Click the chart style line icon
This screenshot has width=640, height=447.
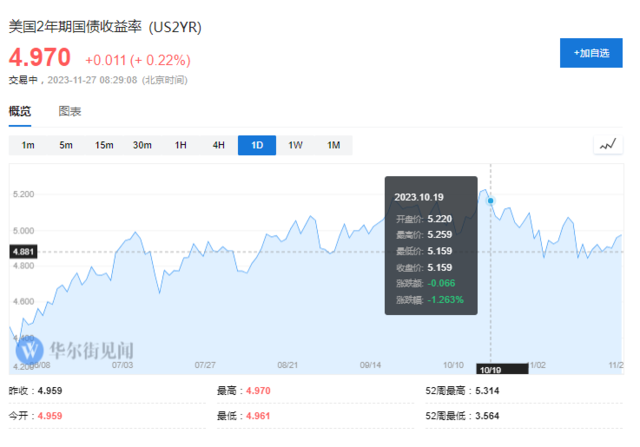pos(608,145)
